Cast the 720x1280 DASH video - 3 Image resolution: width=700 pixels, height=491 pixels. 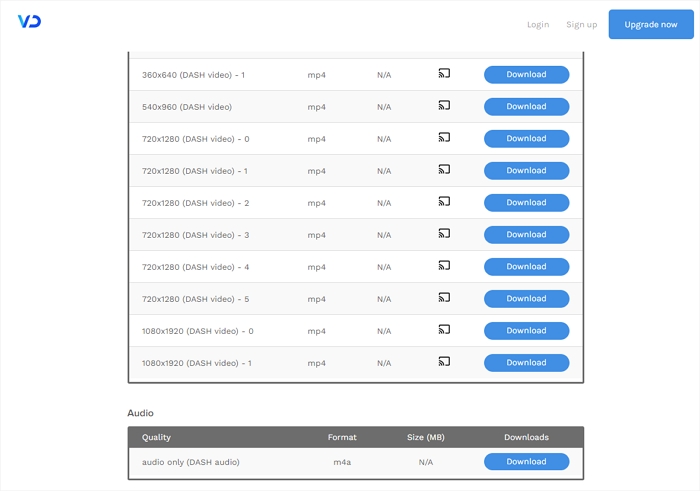point(444,233)
